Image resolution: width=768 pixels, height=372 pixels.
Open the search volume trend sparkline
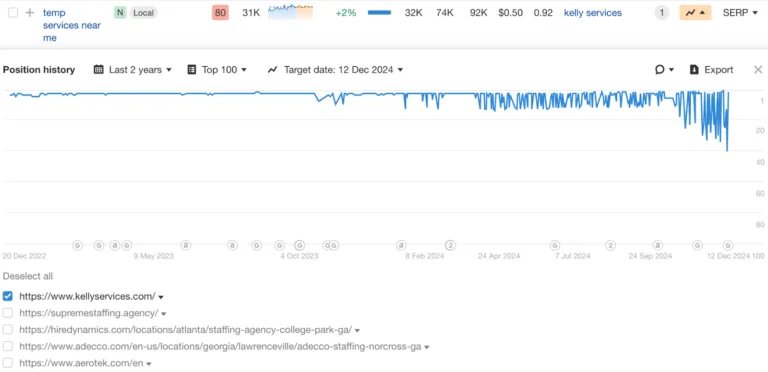pyautogui.click(x=290, y=12)
